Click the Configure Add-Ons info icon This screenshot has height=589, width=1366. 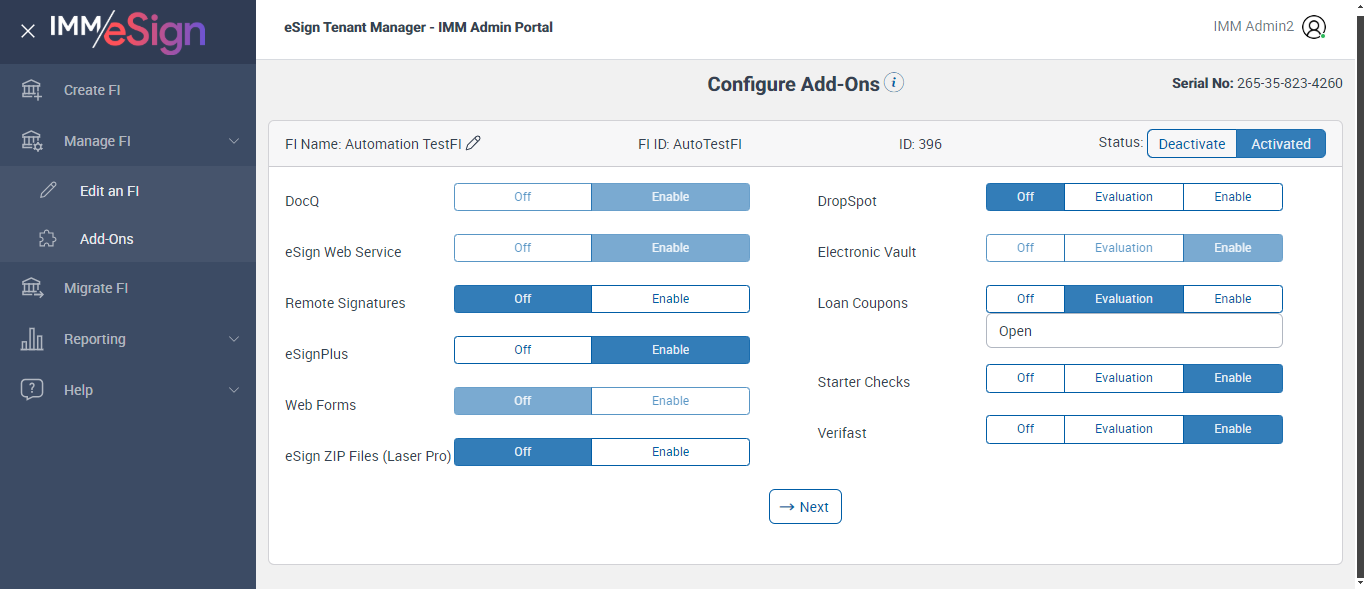pyautogui.click(x=894, y=83)
